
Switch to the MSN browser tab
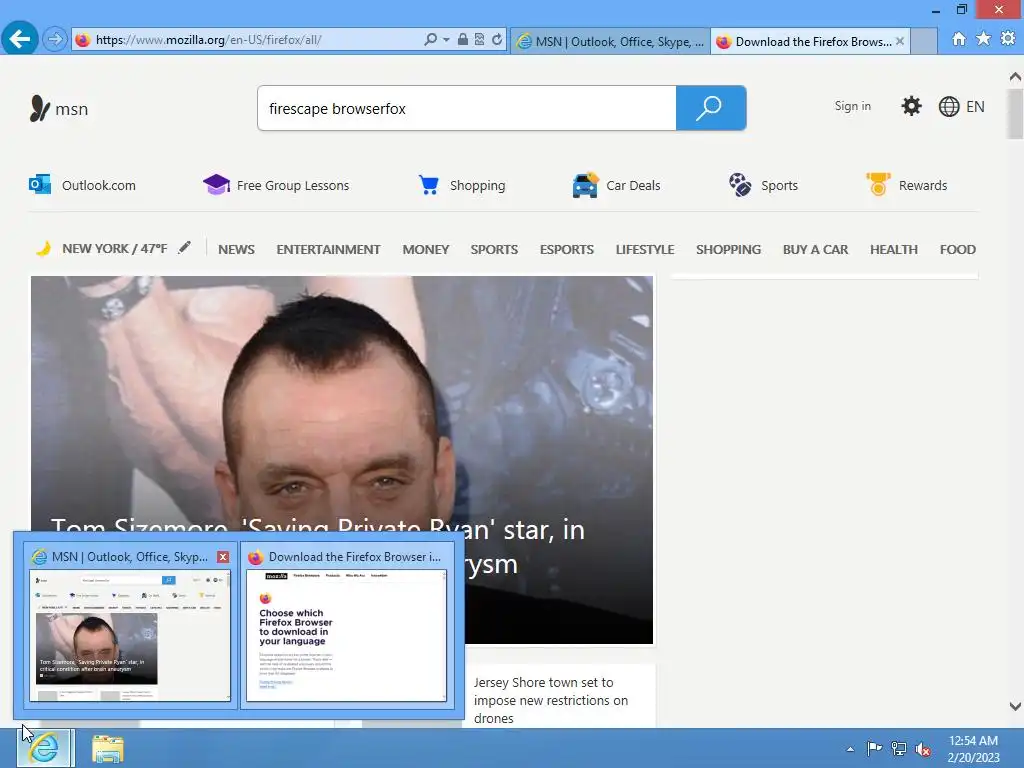[x=610, y=41]
